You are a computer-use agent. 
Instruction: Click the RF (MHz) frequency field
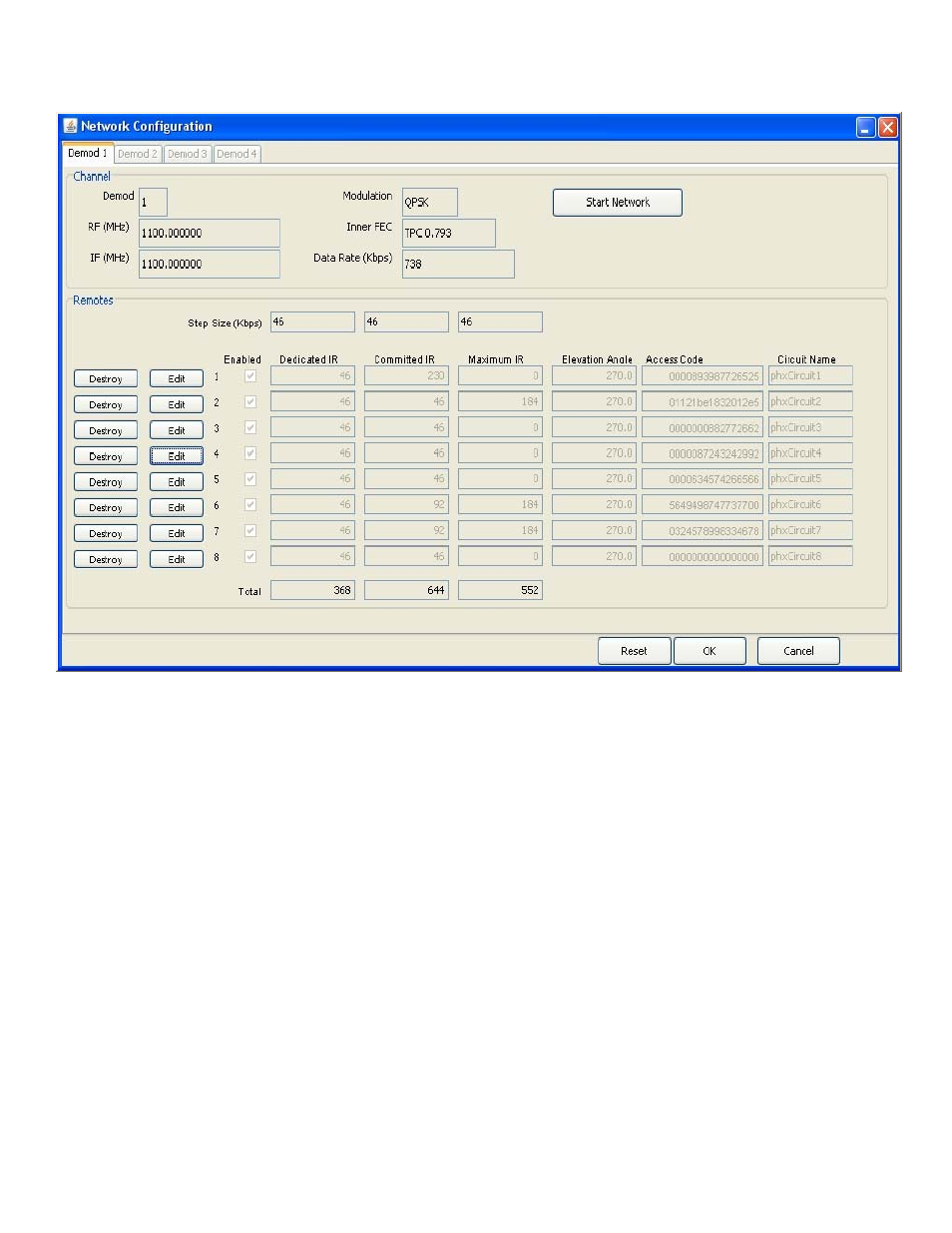tap(210, 233)
